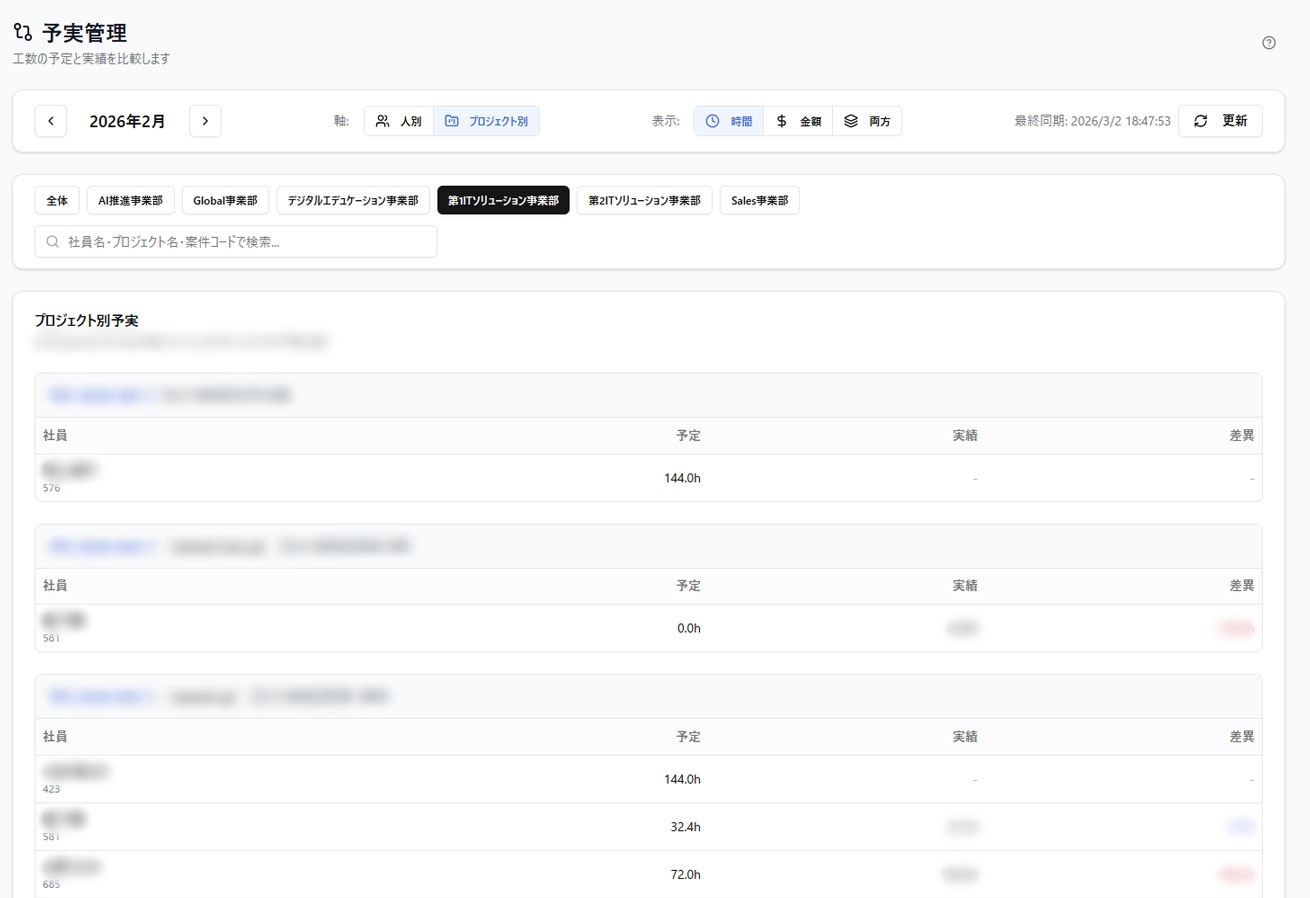The height and width of the screenshot is (898, 1310).
Task: Set display to 時間 mode
Action: (x=729, y=121)
